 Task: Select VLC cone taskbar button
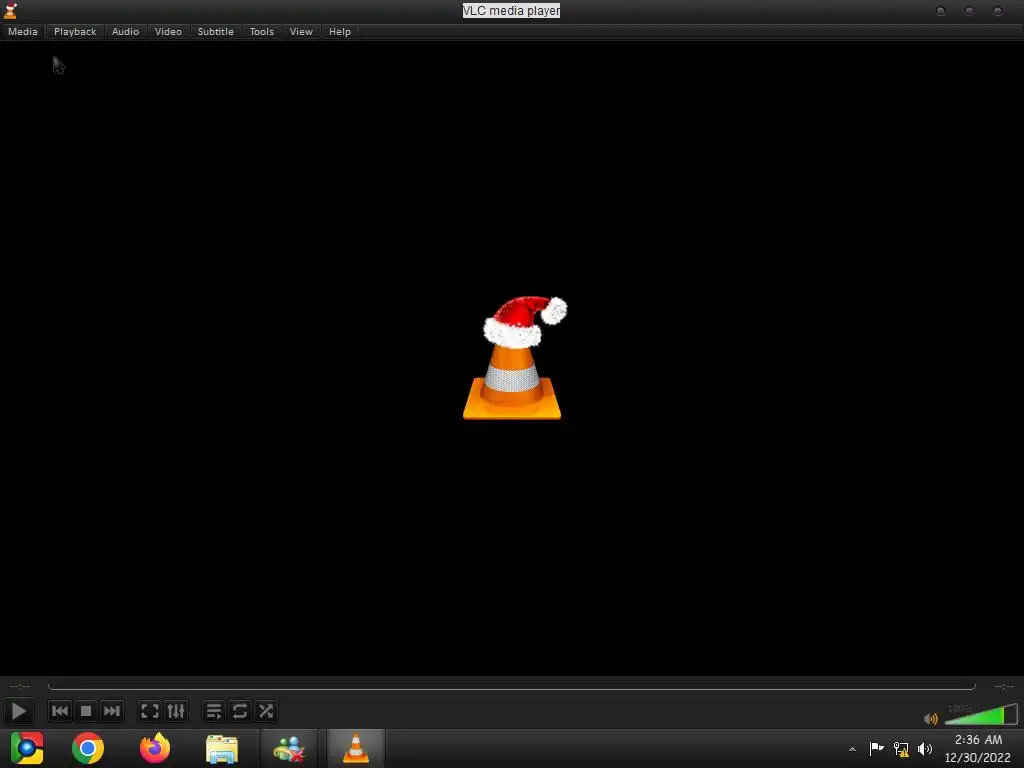355,749
